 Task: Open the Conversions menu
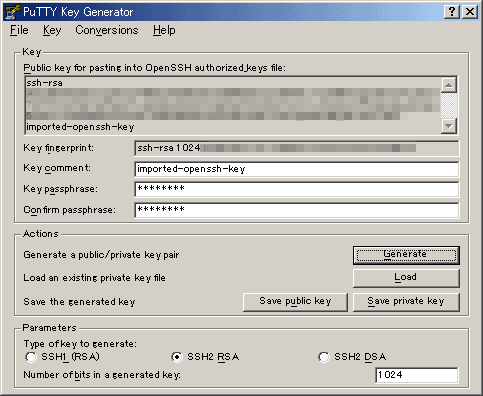(x=107, y=30)
